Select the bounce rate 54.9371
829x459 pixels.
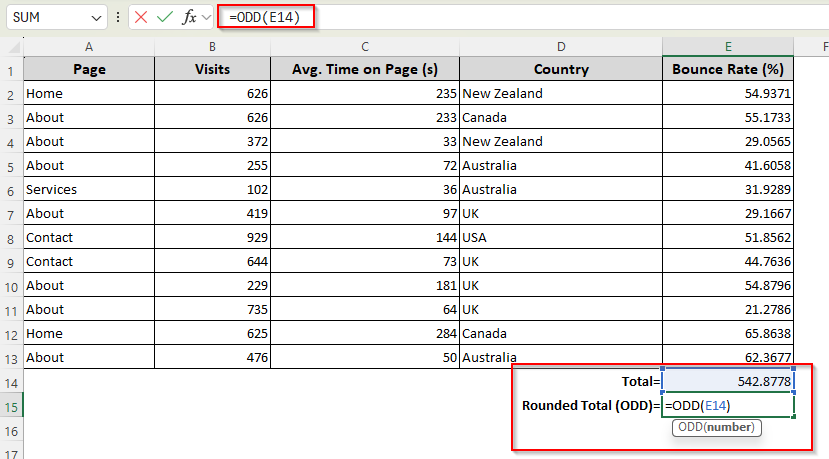pos(728,94)
